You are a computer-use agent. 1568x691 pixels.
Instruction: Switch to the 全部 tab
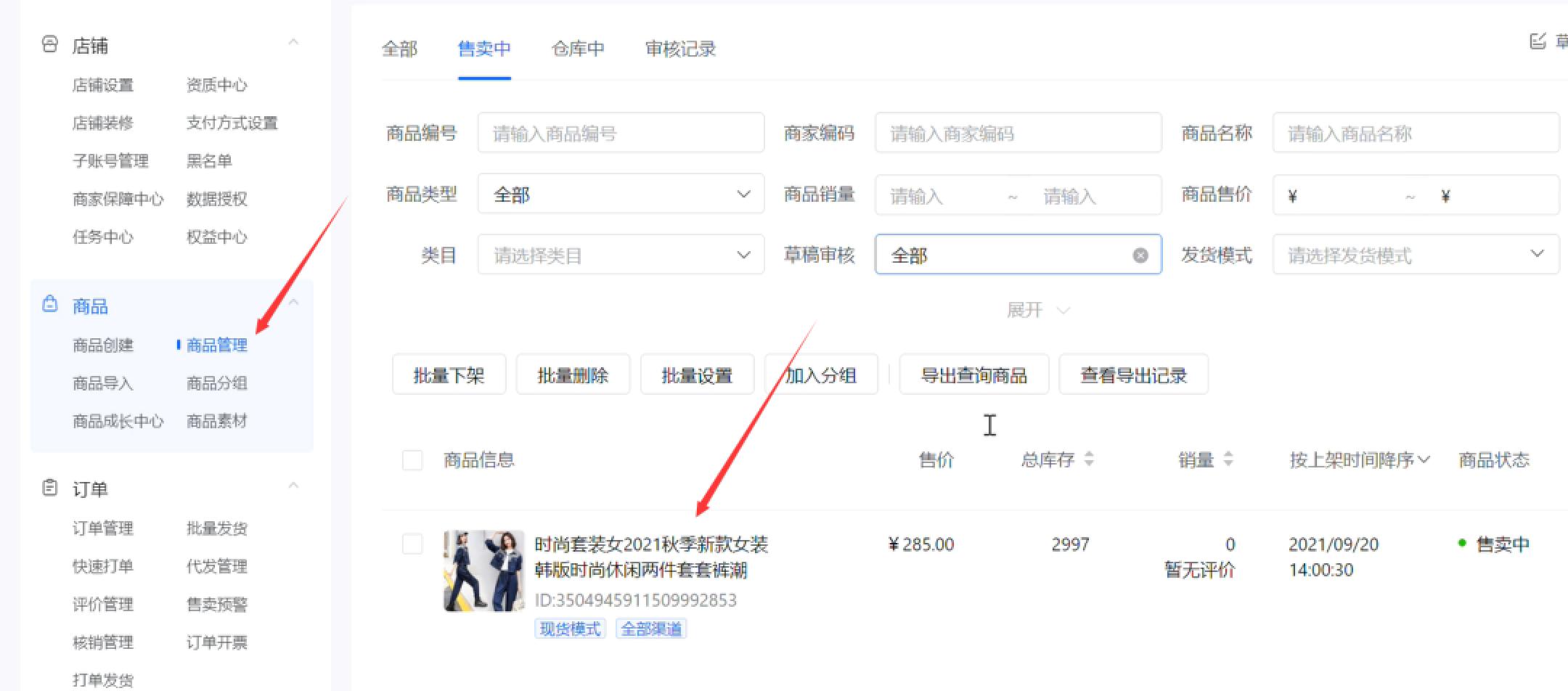click(x=399, y=49)
